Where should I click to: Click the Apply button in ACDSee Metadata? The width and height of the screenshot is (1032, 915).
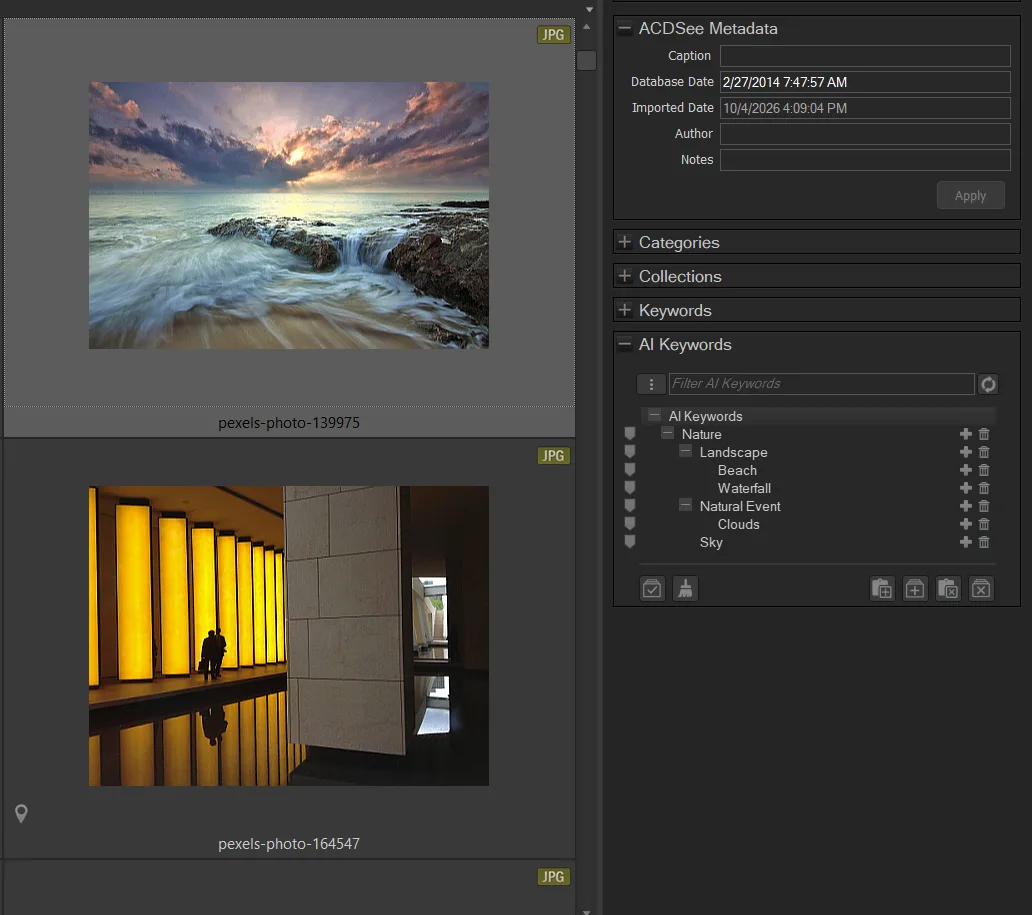coord(970,196)
